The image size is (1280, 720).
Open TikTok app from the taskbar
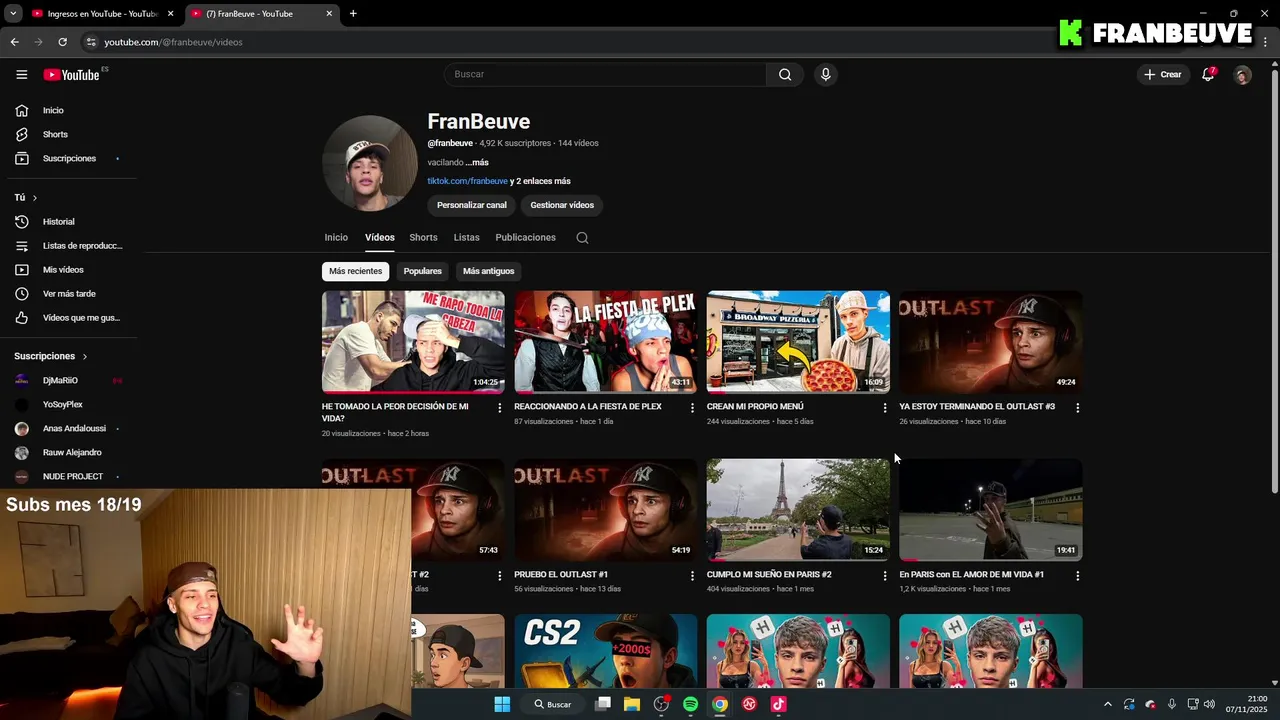tap(779, 704)
